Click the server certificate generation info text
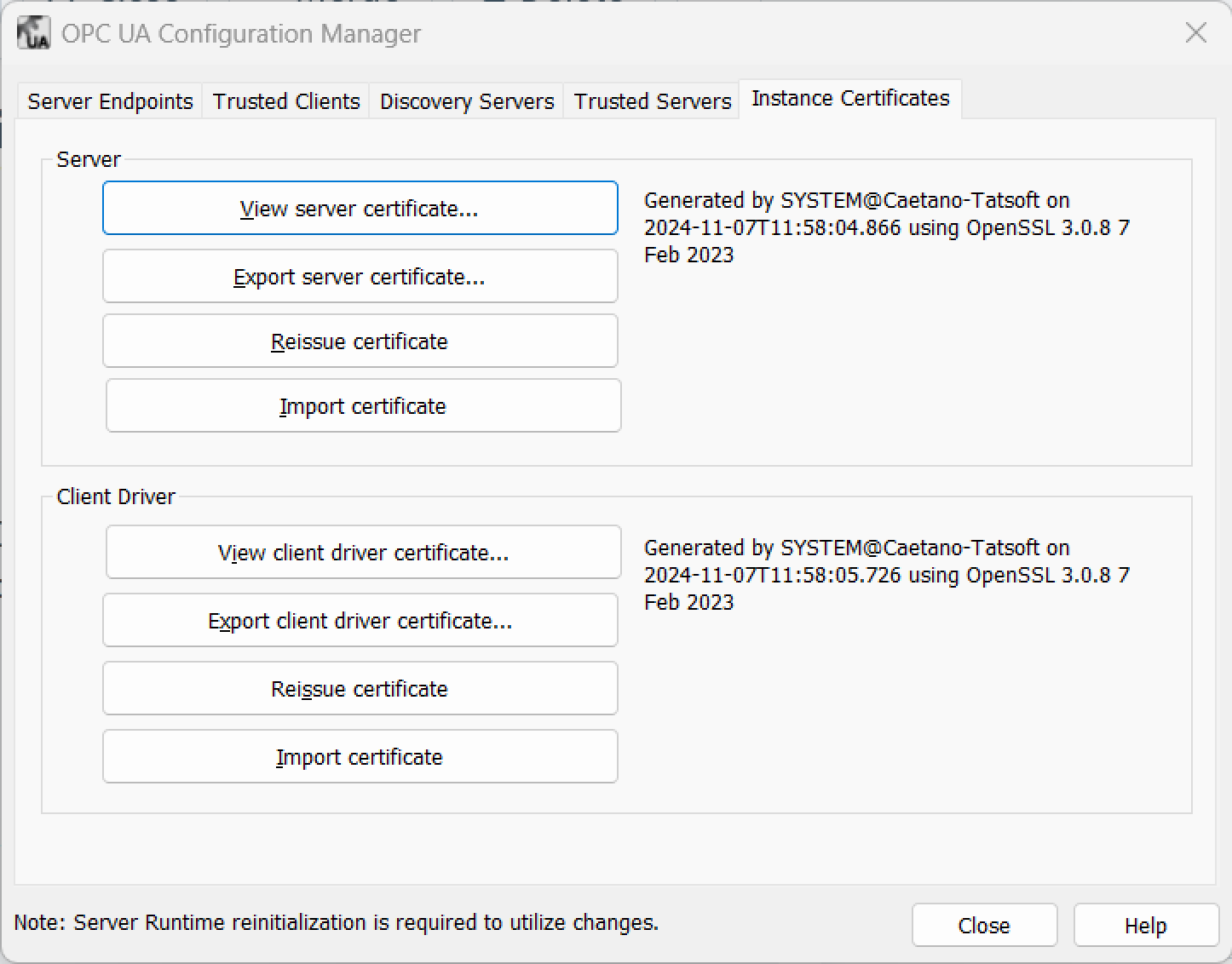The width and height of the screenshot is (1232, 964). coord(886,227)
